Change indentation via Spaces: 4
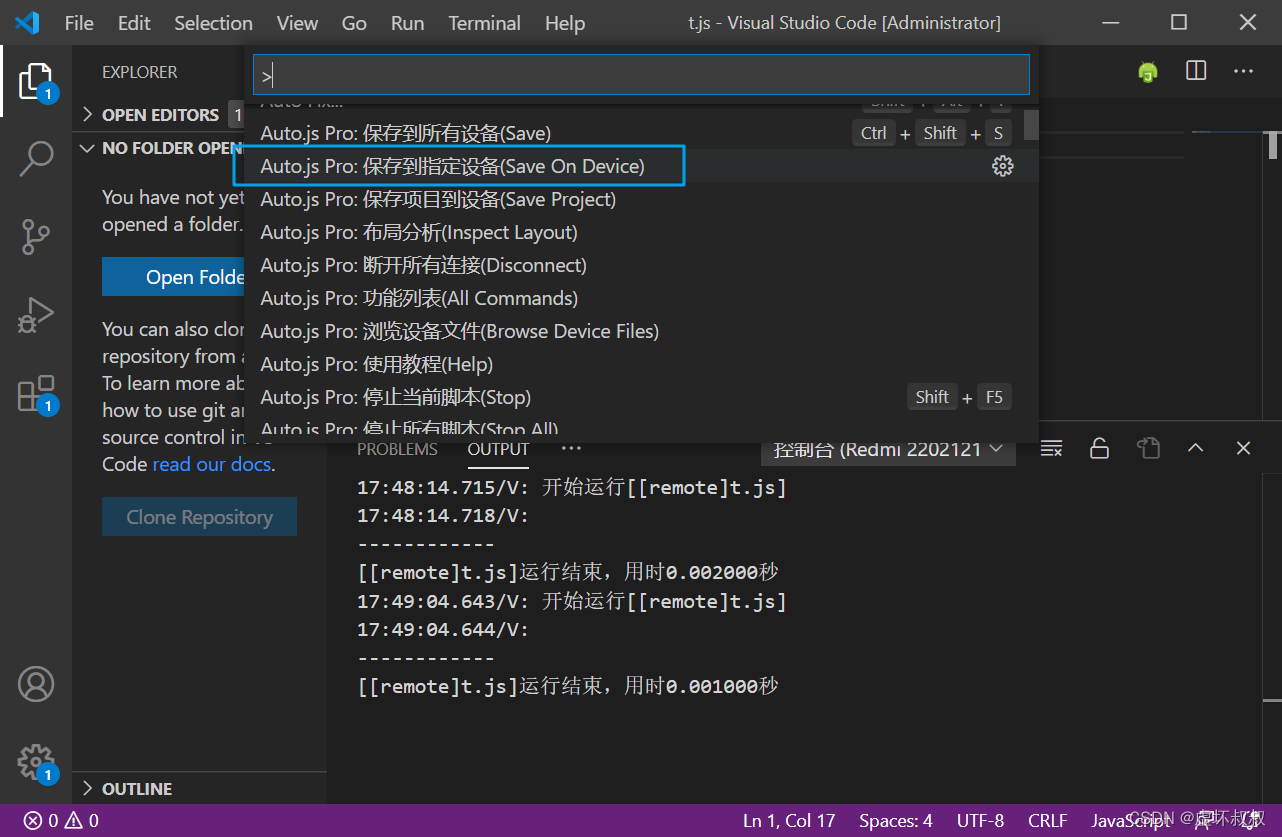This screenshot has height=837, width=1282. pos(896,821)
